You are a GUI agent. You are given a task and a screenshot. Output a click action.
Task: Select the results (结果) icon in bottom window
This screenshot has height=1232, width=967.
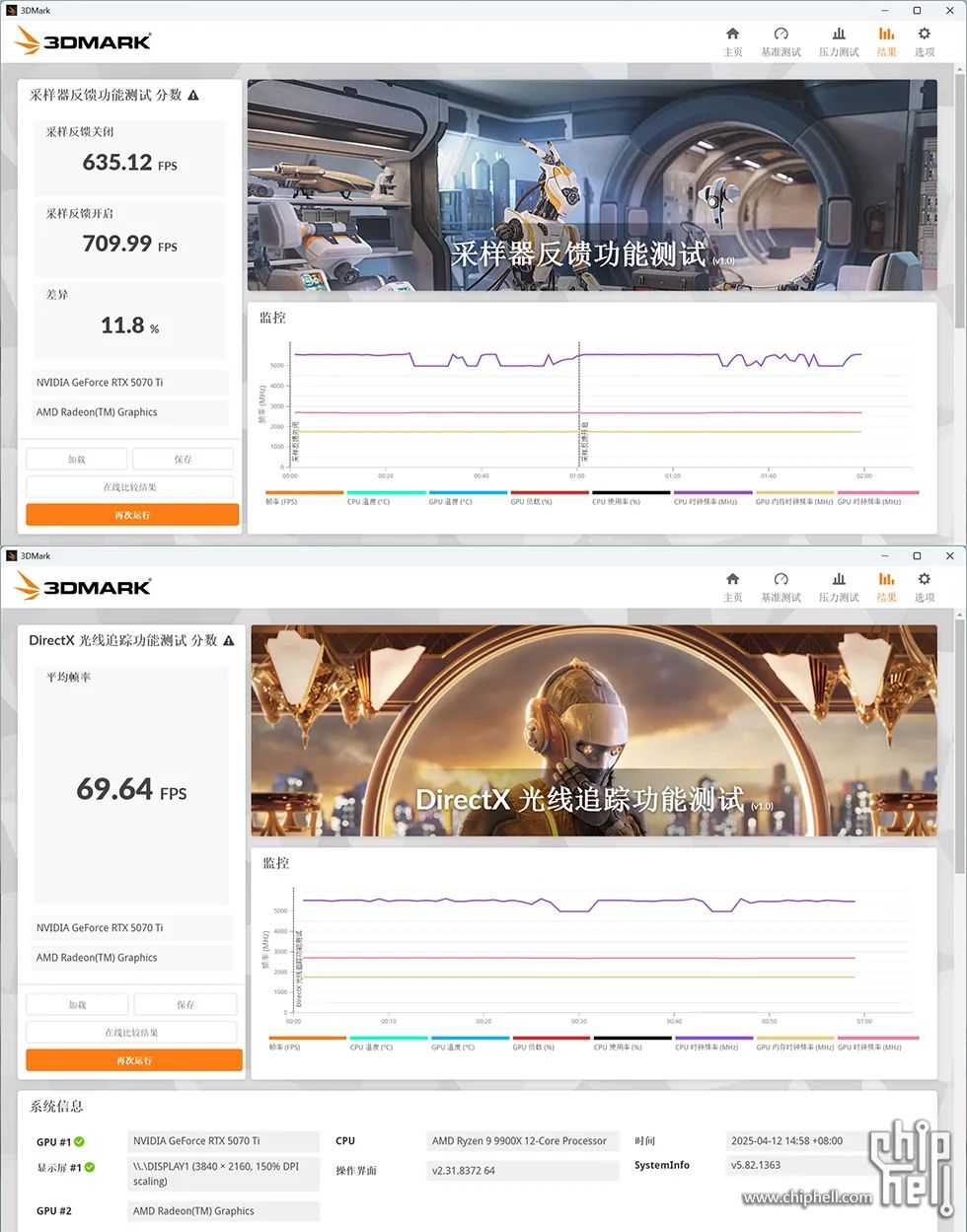[886, 579]
